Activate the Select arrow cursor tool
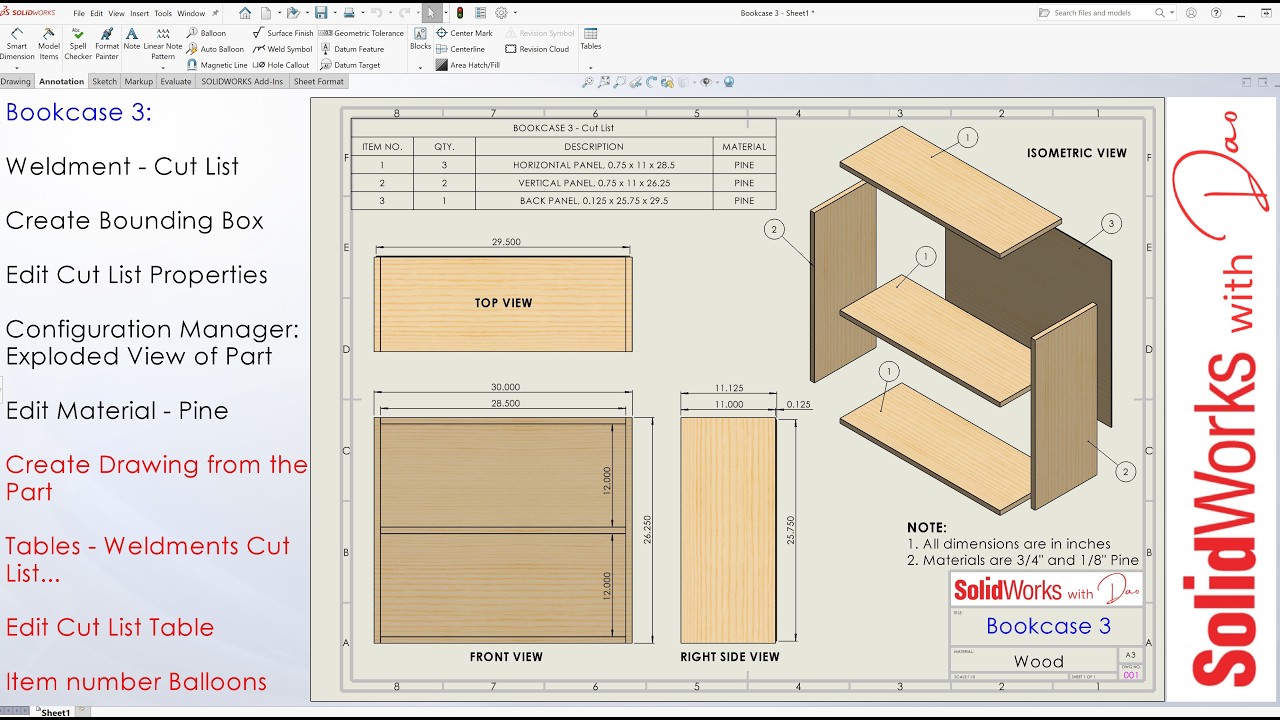Viewport: 1280px width, 720px height. (431, 13)
